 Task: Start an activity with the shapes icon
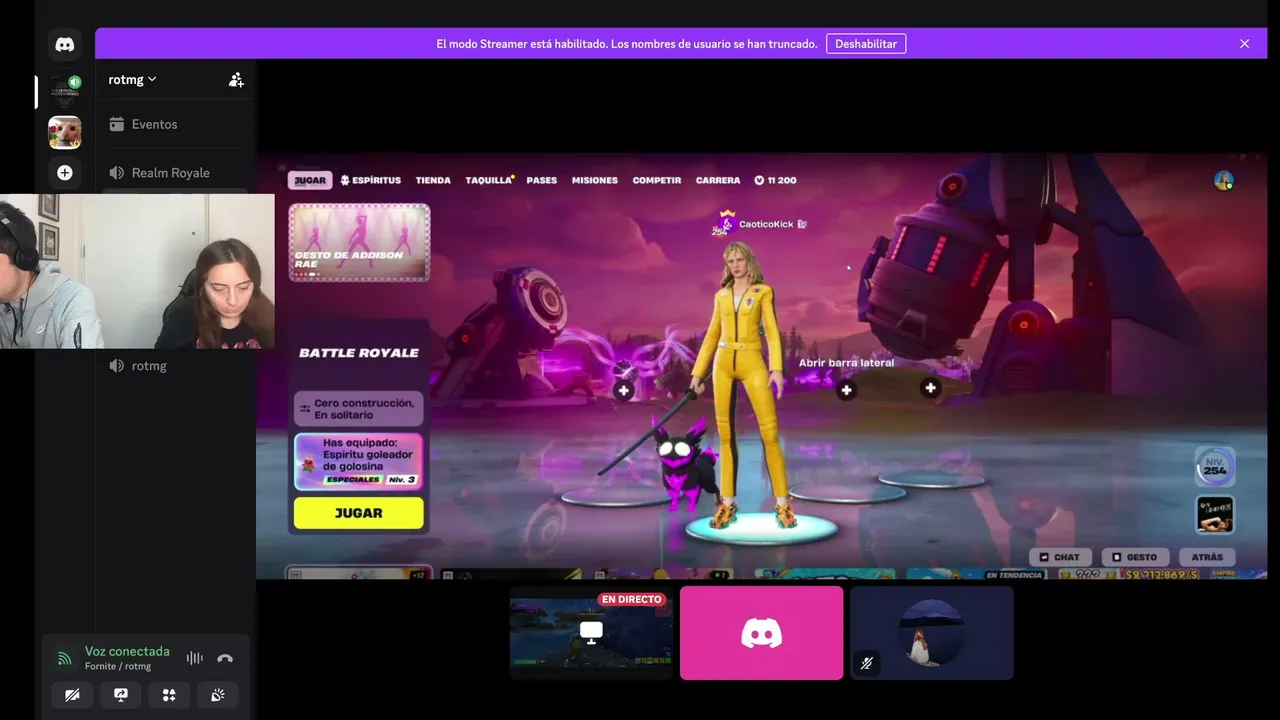tap(169, 695)
